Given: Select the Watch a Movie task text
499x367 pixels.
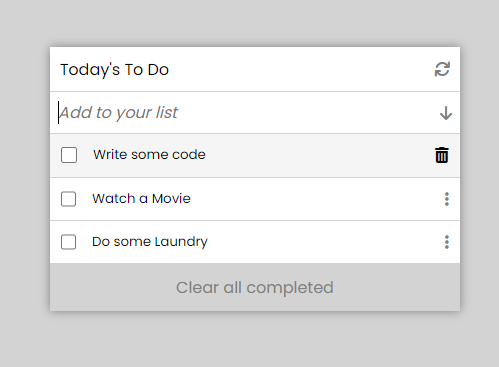Looking at the screenshot, I should pos(141,199).
